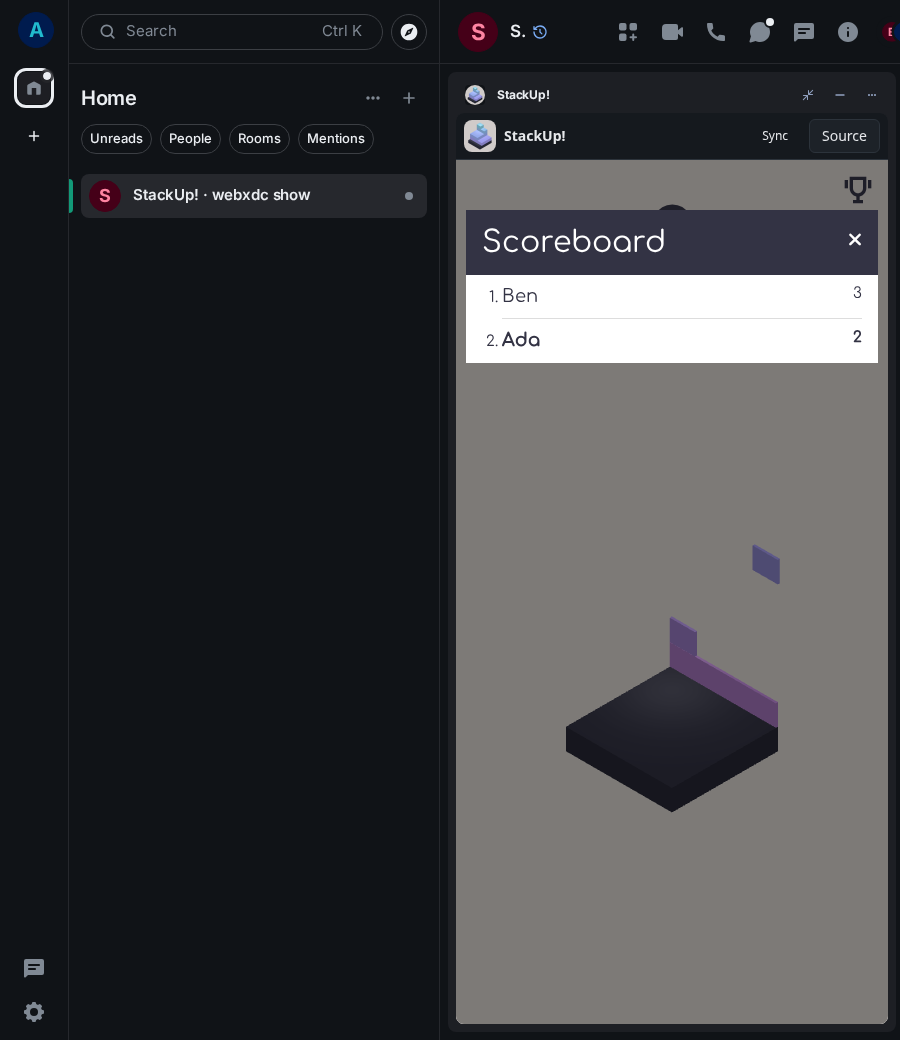Select the "Ben" scoreboard entry
900x1040 pixels.
(672, 296)
